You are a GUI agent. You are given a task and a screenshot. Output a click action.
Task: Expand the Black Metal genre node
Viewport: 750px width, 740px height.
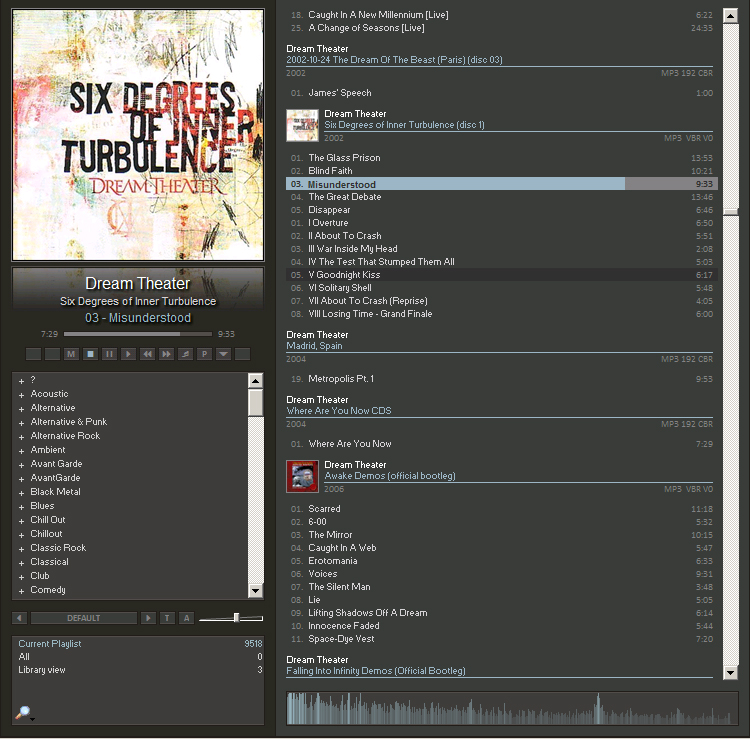(x=22, y=493)
